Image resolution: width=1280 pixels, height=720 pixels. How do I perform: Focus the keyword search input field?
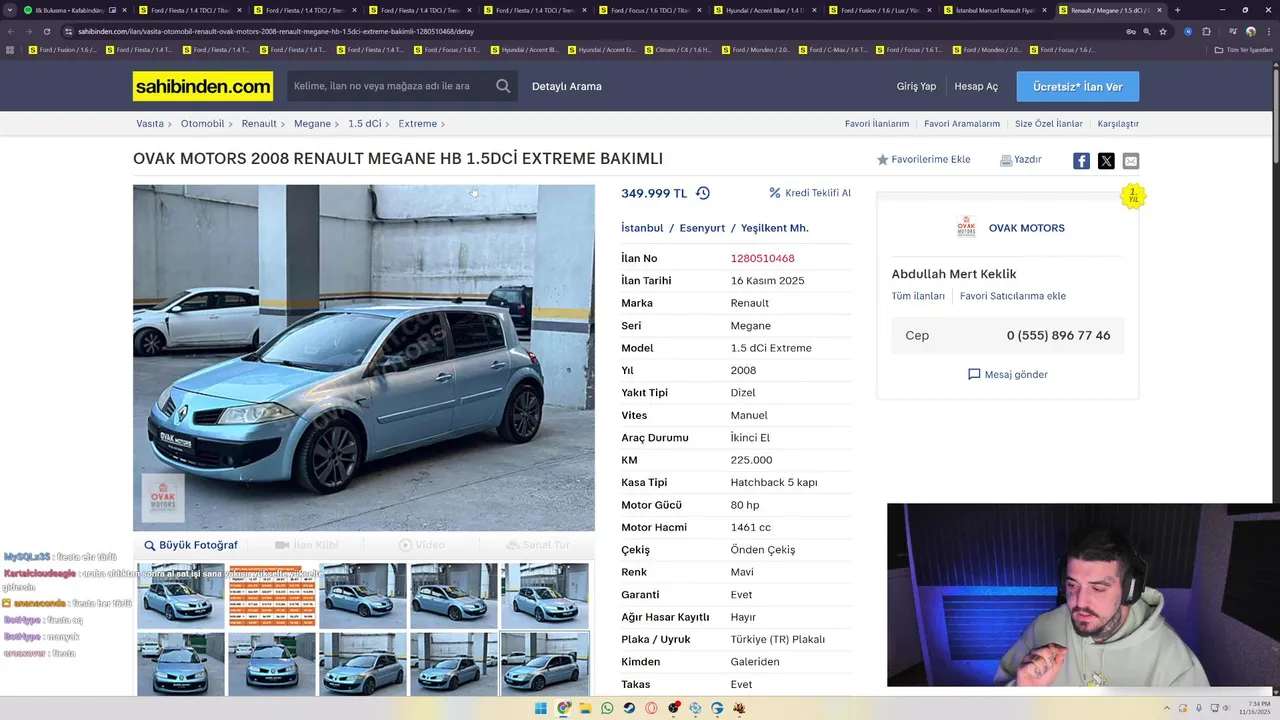pyautogui.click(x=390, y=86)
